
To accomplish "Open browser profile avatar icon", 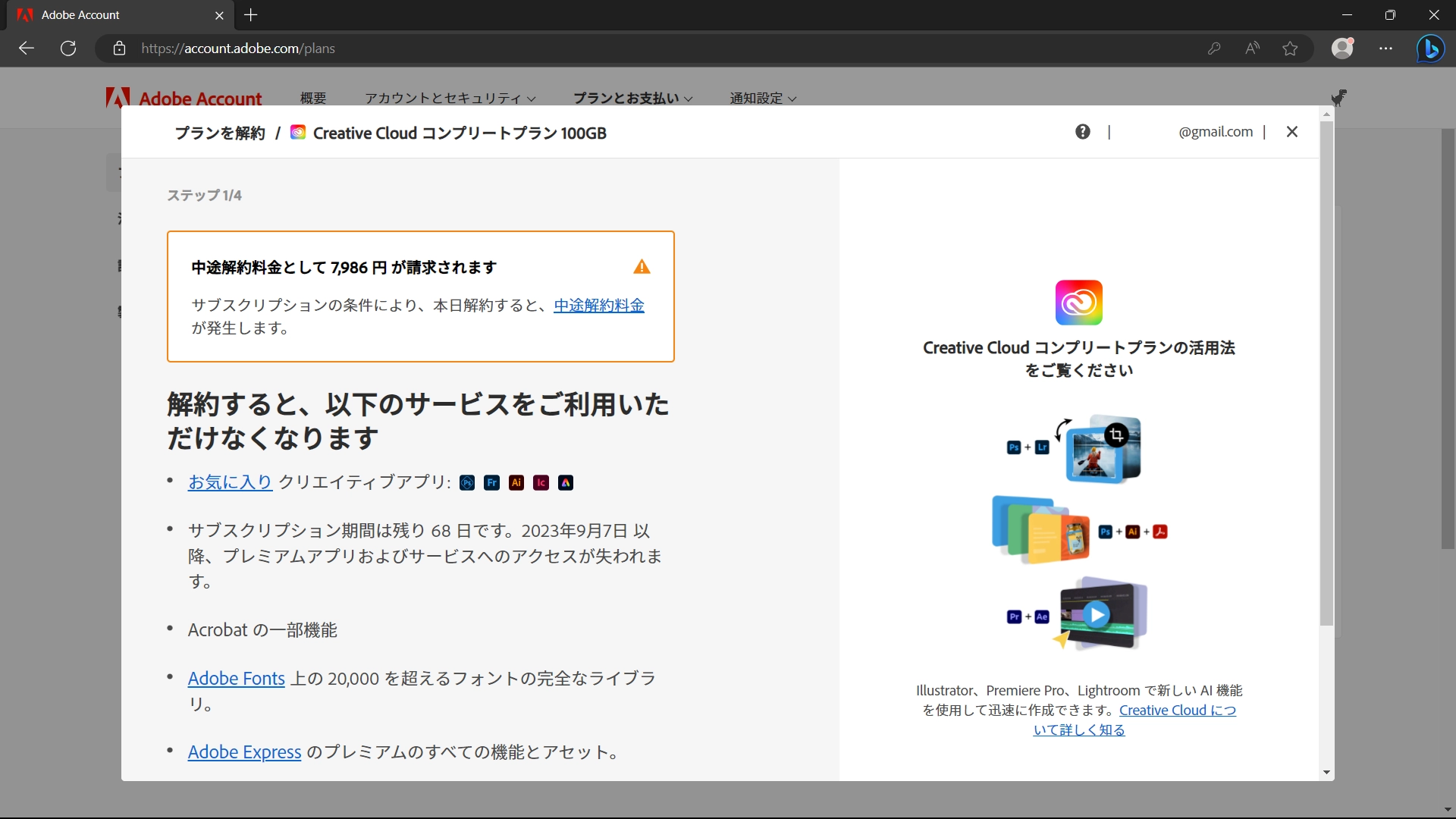I will click(x=1342, y=48).
